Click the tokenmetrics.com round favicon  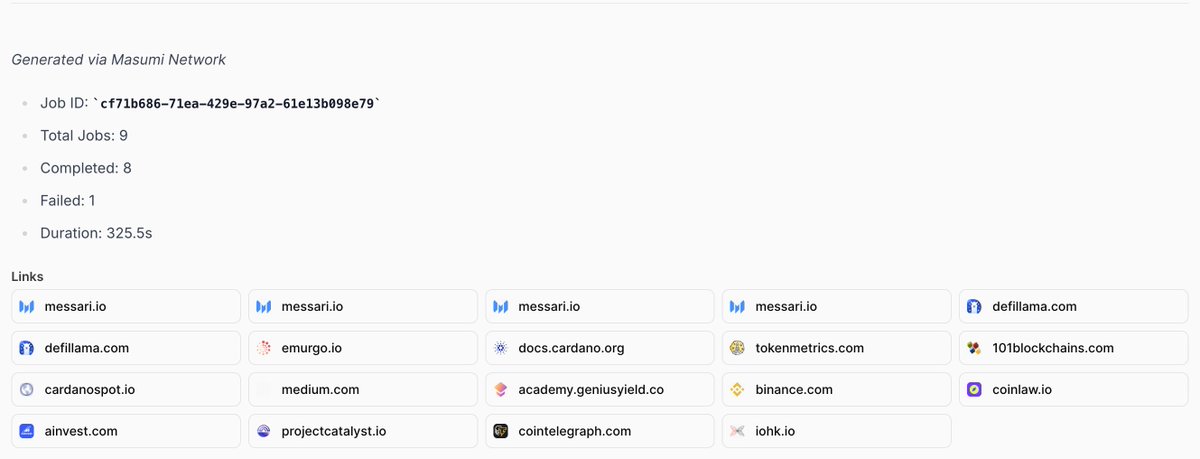click(x=738, y=348)
